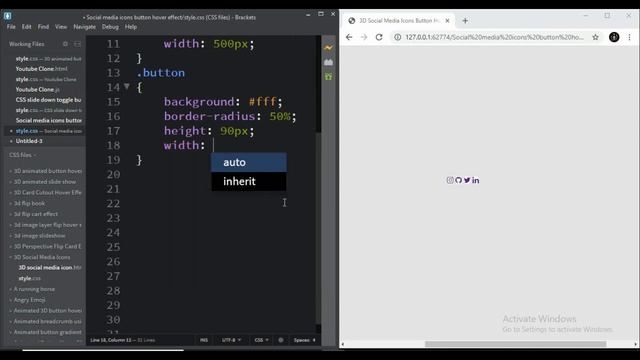Click the indent size value 4

(x=314, y=340)
